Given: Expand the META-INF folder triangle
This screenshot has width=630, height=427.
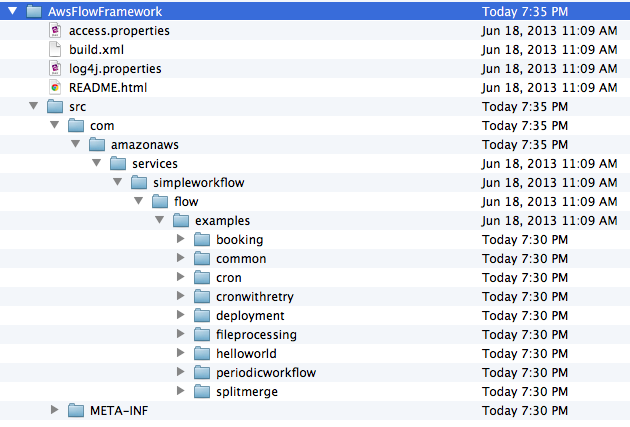Looking at the screenshot, I should [x=55, y=410].
